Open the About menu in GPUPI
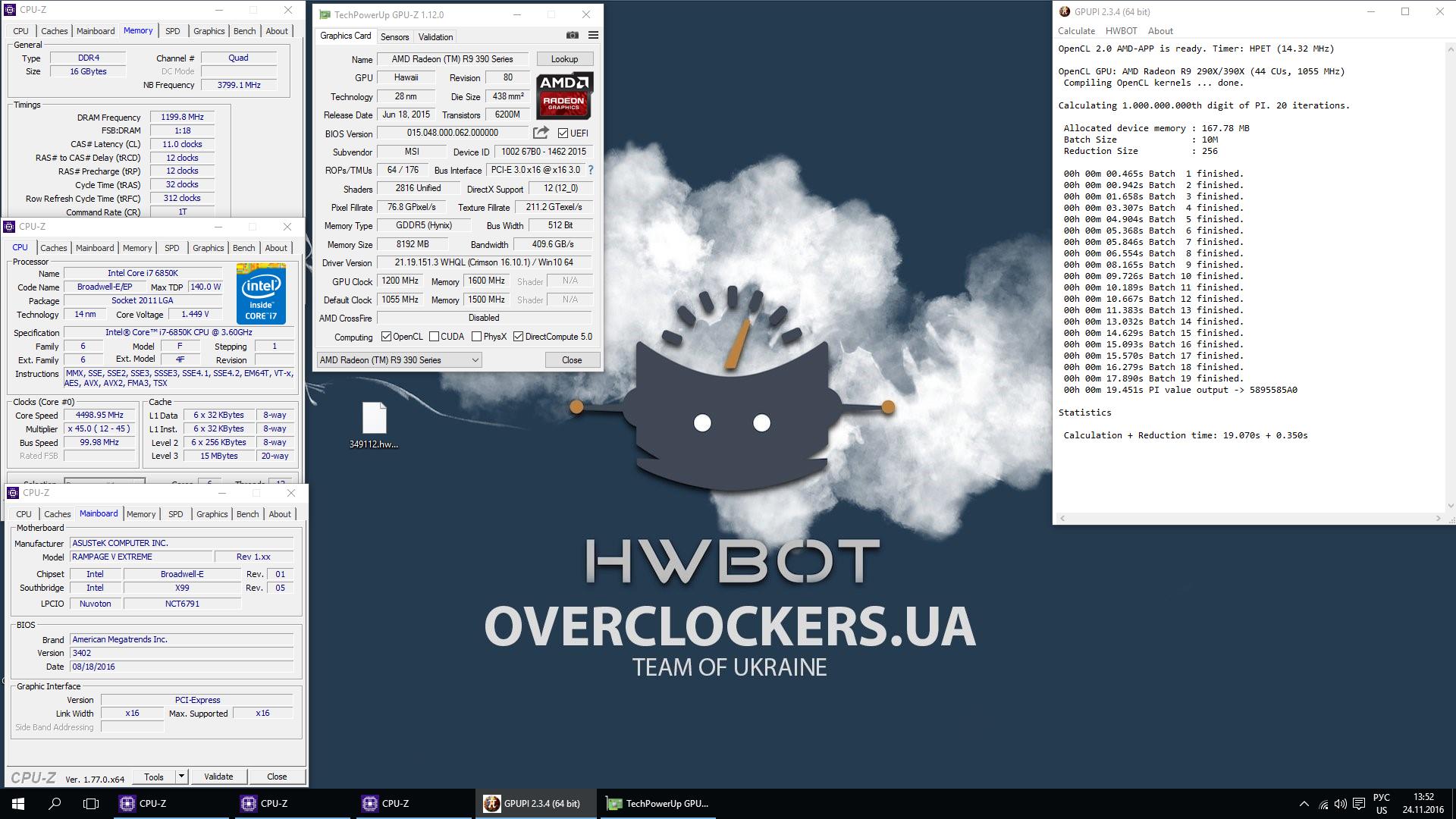The height and width of the screenshot is (819, 1456). (1159, 31)
